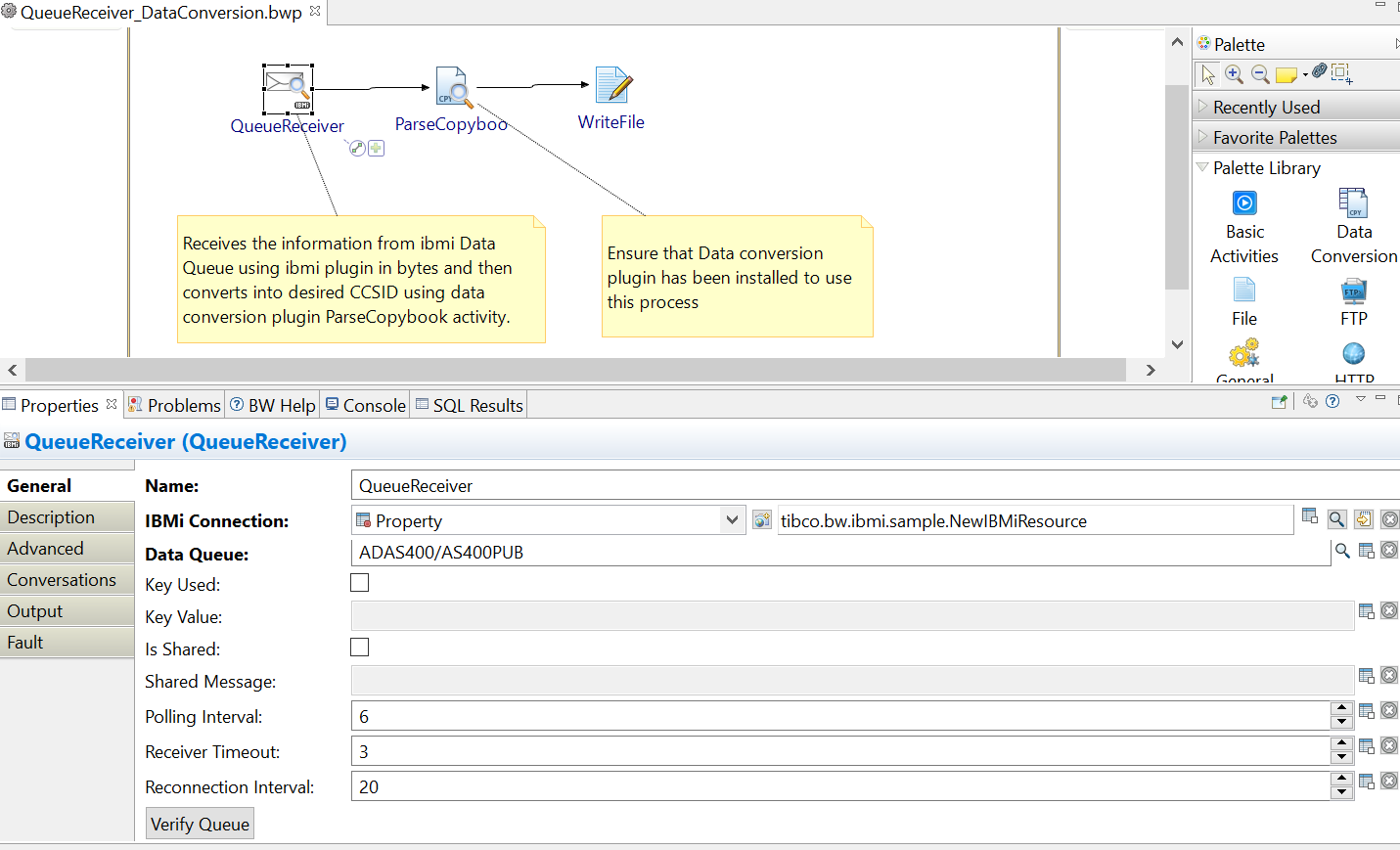Choose the Select arrow tool in Palette
1400x850 pixels.
click(1207, 74)
